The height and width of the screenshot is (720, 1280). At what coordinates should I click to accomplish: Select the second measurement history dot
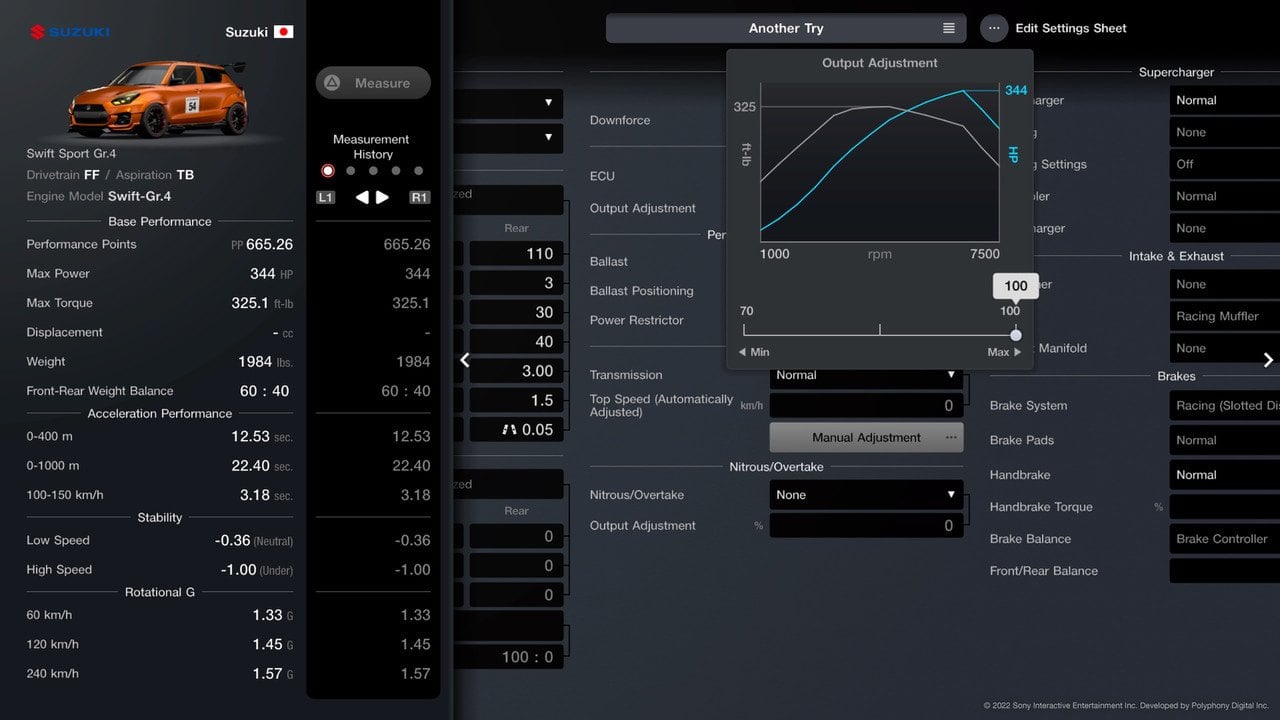pos(350,171)
